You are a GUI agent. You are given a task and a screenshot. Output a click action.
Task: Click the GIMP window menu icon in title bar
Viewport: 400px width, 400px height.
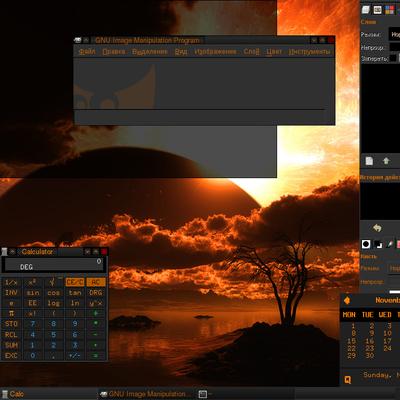78,40
